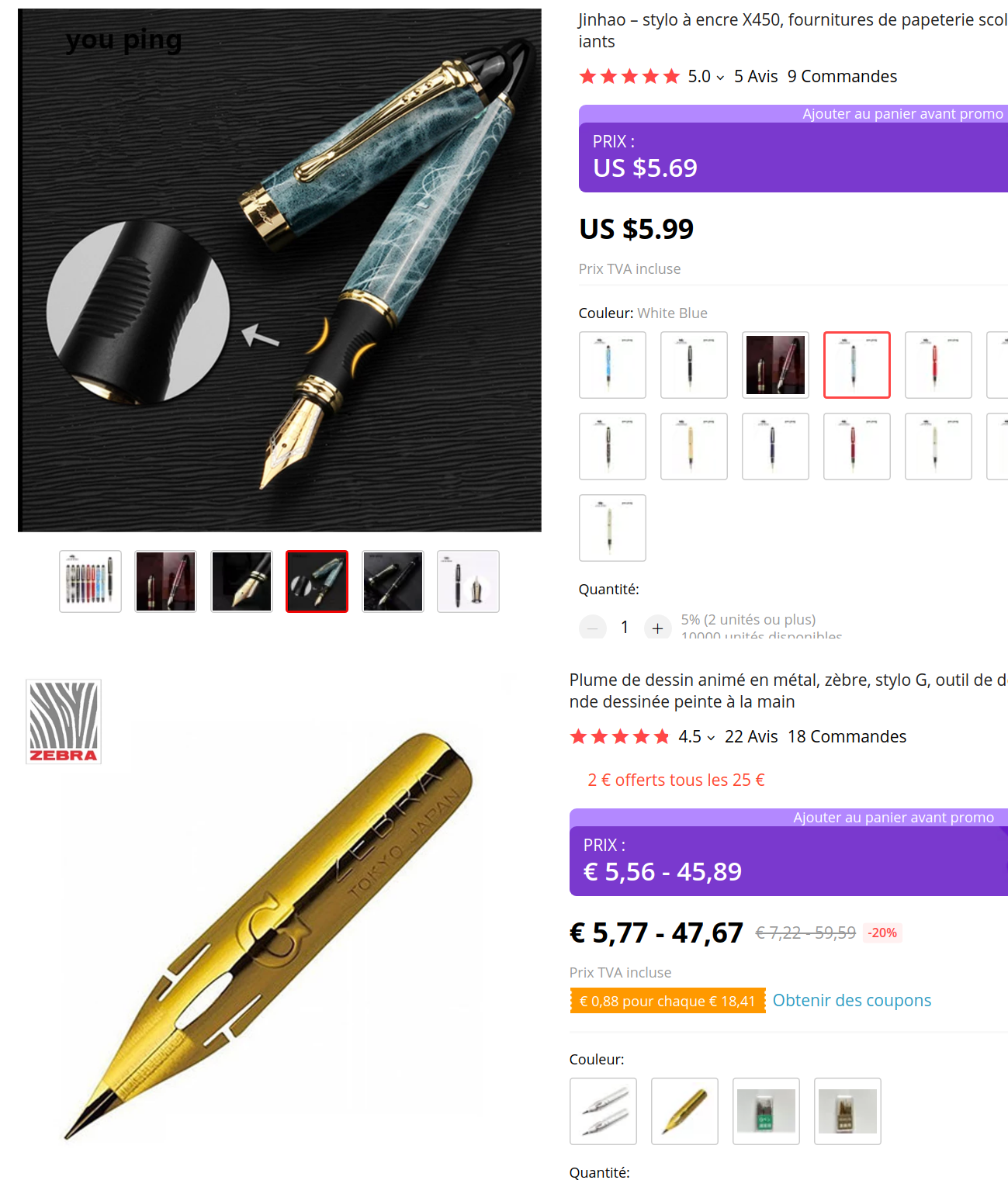The height and width of the screenshot is (1187, 1008).
Task: Open the 5 Avis reviews link
Action: pos(756,76)
